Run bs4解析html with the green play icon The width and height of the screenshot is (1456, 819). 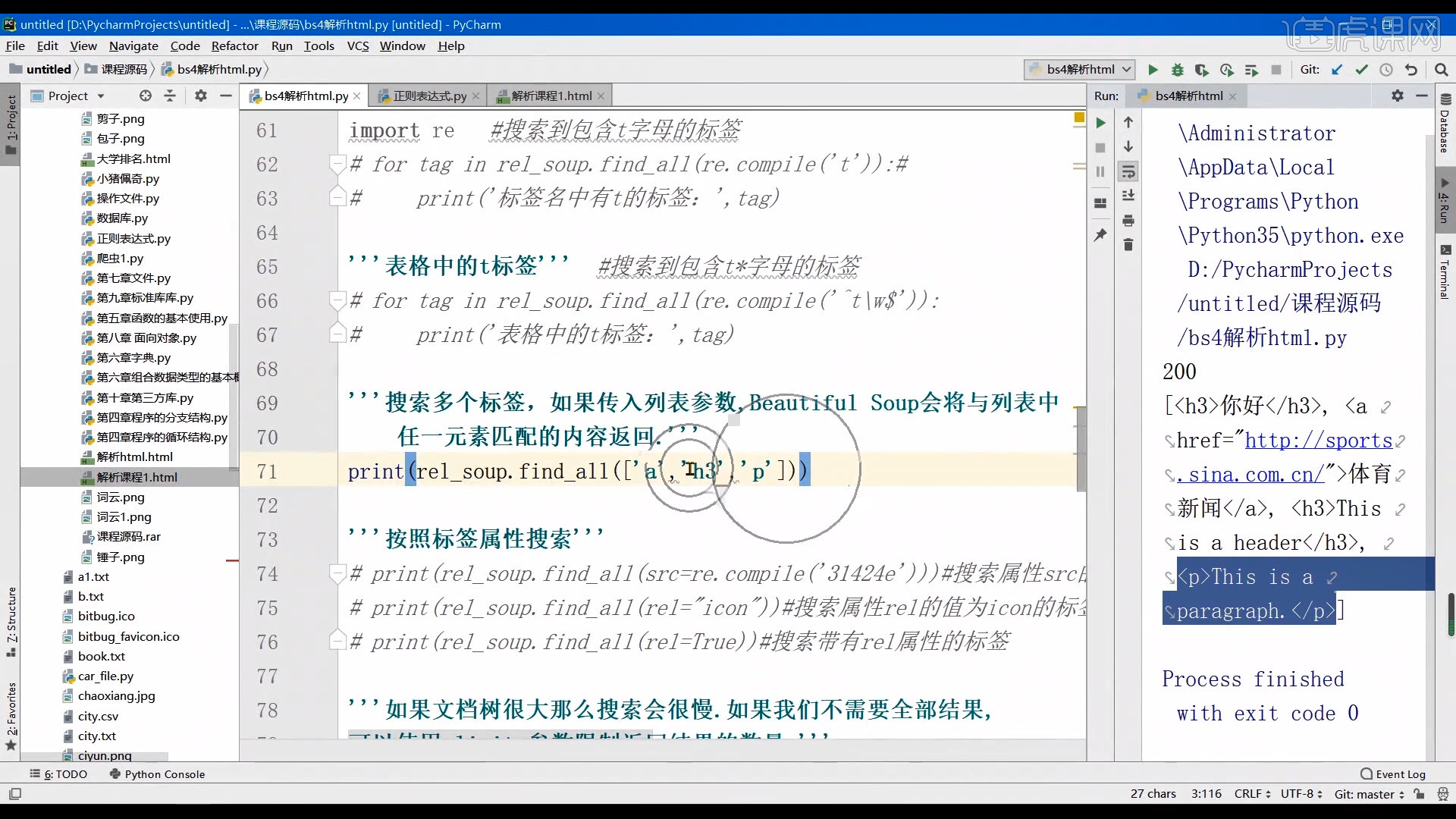[1153, 70]
